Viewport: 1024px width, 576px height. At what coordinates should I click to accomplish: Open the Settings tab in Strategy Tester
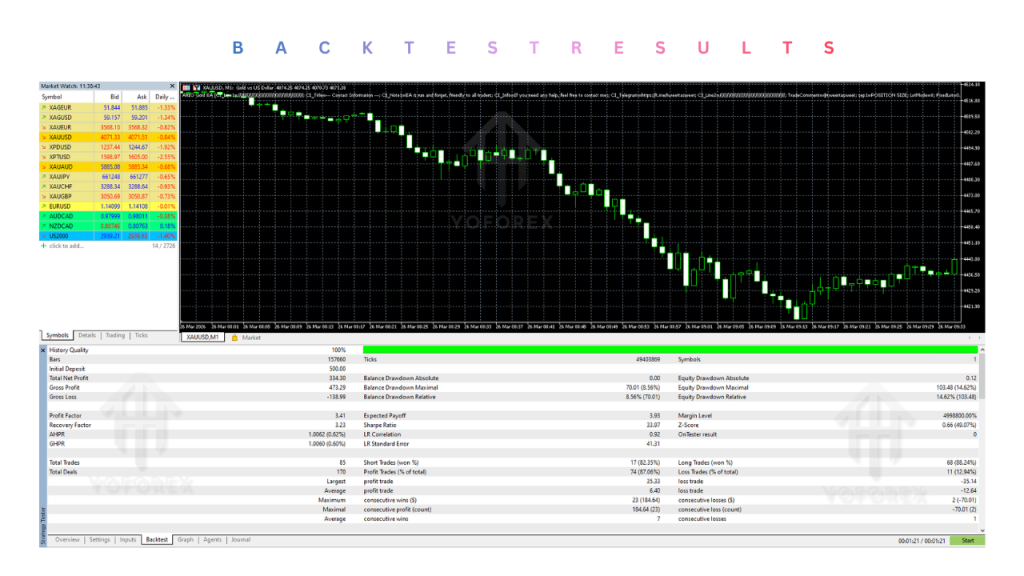click(99, 540)
